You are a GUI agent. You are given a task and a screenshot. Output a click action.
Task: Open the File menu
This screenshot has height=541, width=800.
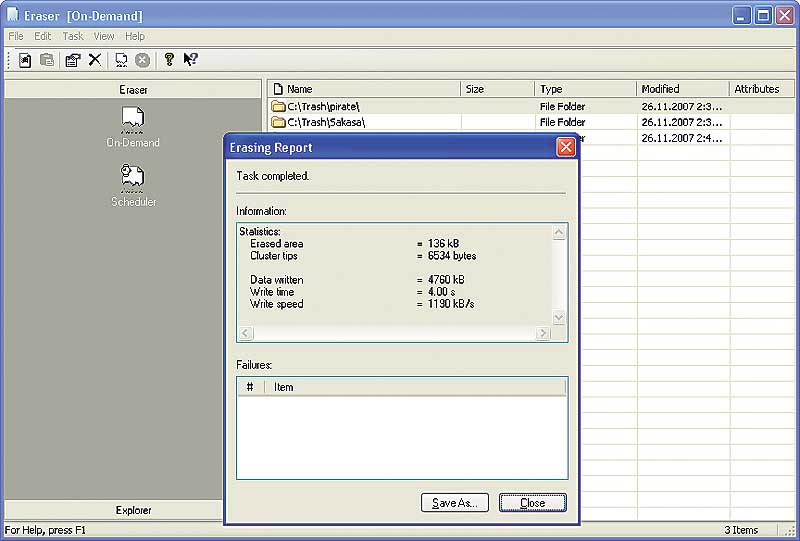click(x=16, y=36)
